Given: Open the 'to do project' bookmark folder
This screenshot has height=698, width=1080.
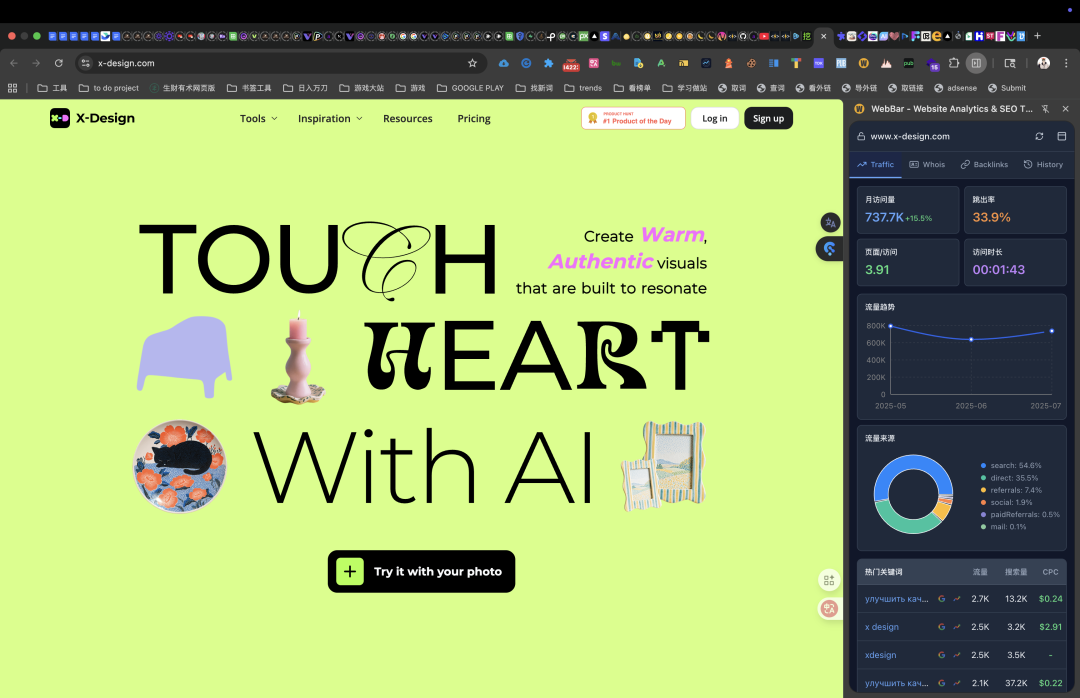Looking at the screenshot, I should point(109,88).
